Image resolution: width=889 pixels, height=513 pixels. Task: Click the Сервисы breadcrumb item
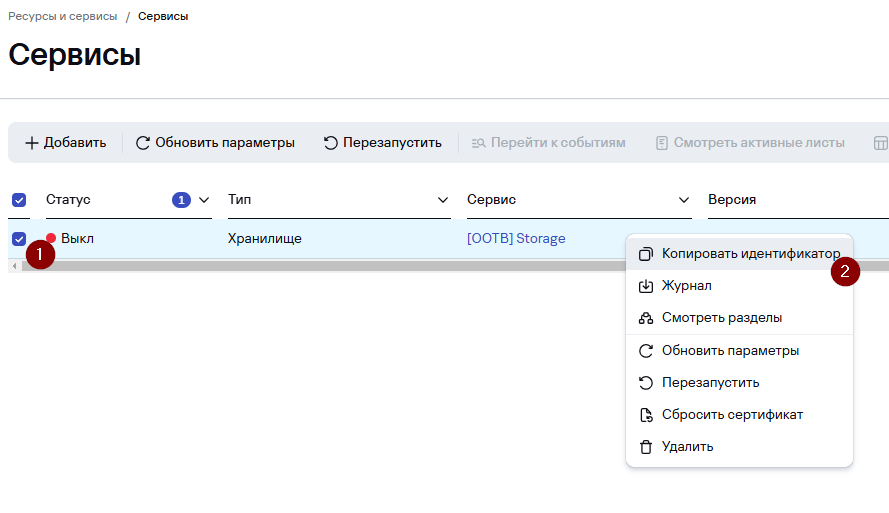[x=163, y=16]
